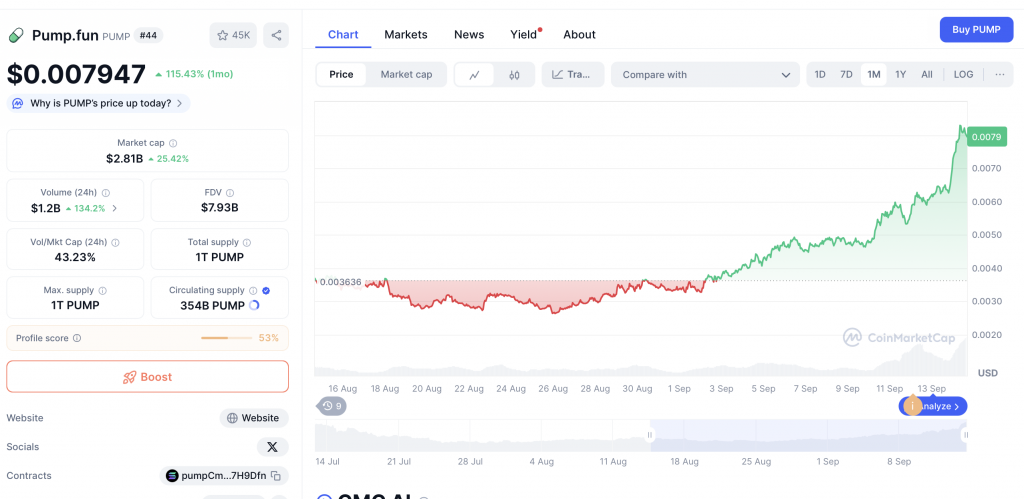Viewport: 1024px width, 499px height.
Task: Click the 0.003636 baseline price label
Action: [340, 282]
